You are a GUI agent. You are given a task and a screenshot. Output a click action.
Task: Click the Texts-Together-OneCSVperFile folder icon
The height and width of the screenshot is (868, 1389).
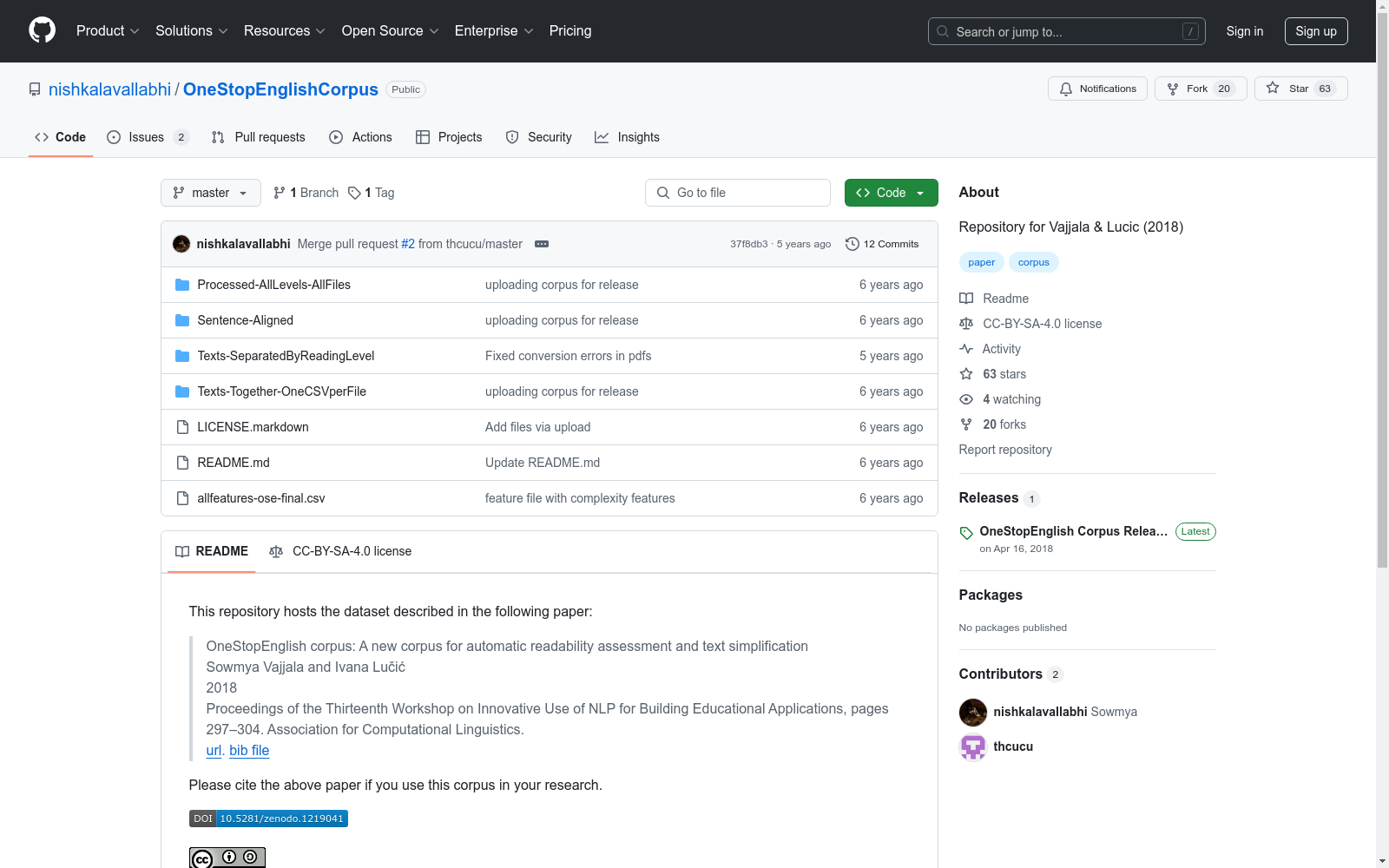pos(182,391)
